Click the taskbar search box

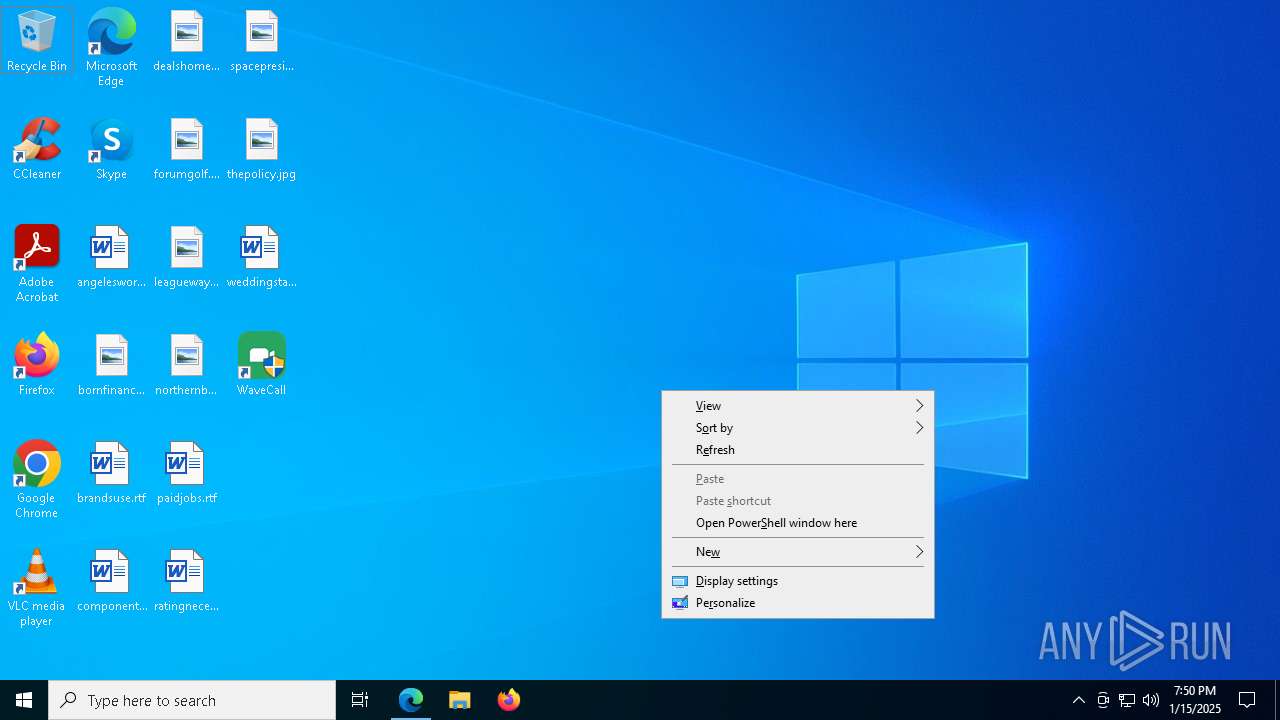[x=192, y=700]
